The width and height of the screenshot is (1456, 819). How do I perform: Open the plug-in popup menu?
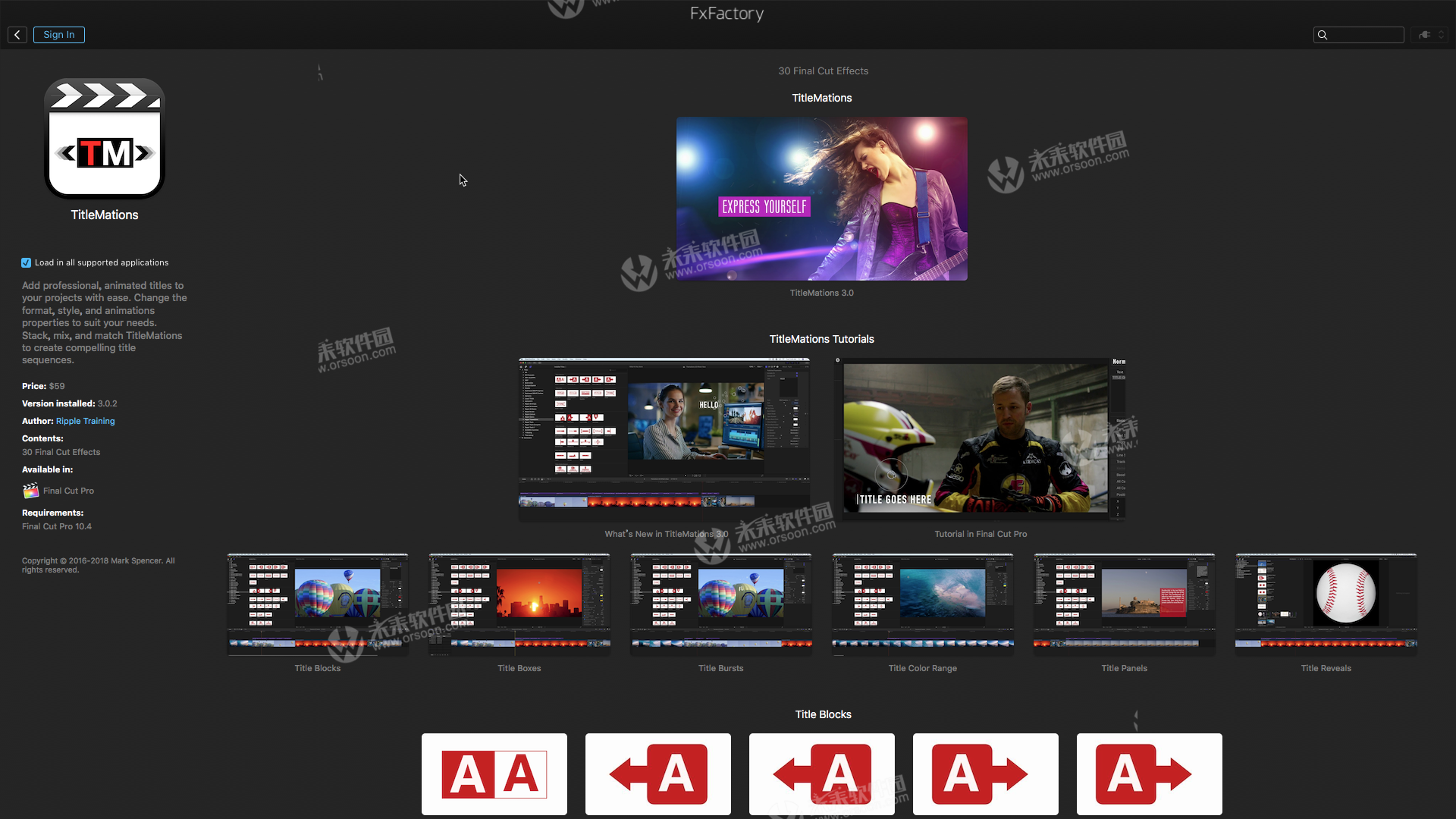(1429, 35)
